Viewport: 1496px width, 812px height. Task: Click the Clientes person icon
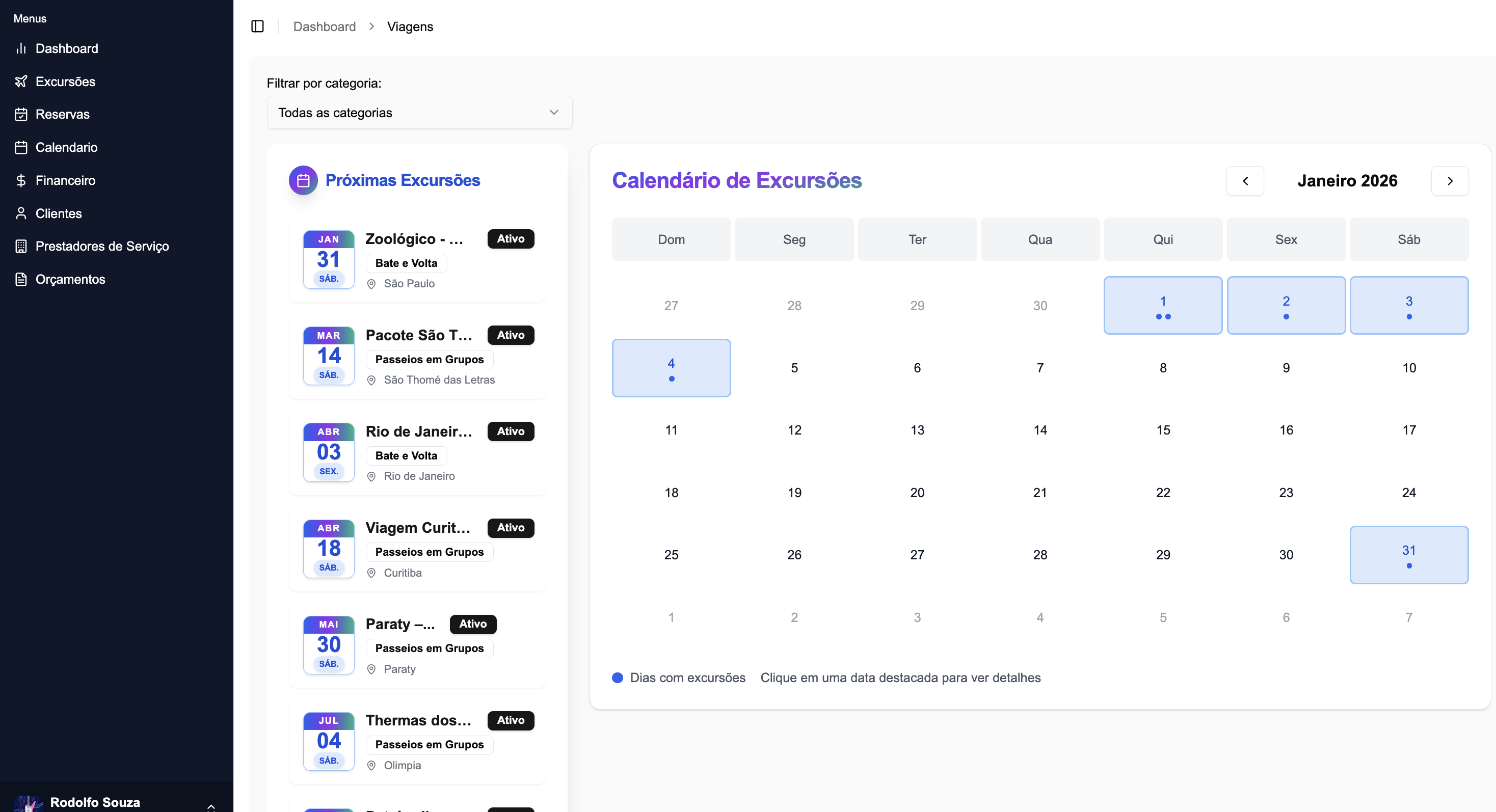click(21, 213)
